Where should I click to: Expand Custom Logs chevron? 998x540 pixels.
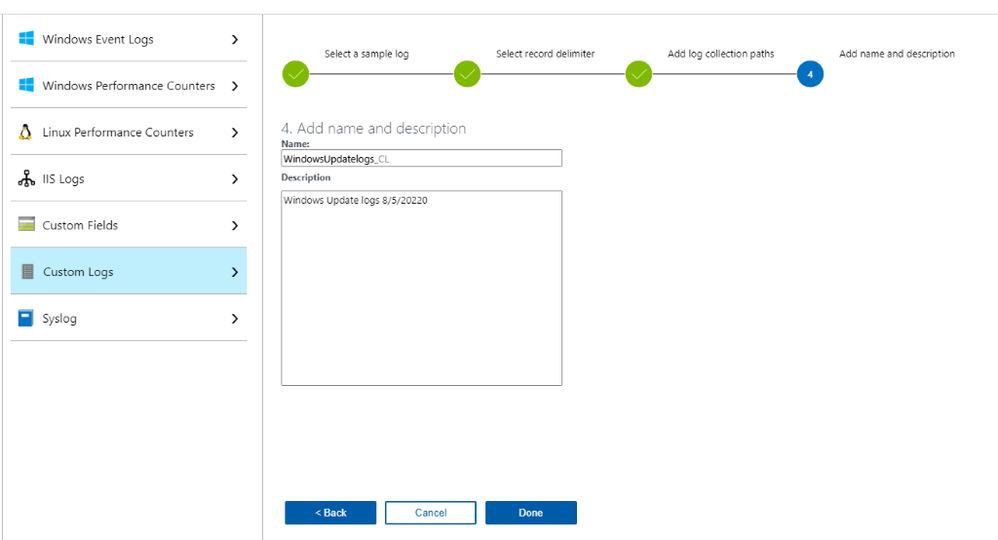click(x=235, y=272)
